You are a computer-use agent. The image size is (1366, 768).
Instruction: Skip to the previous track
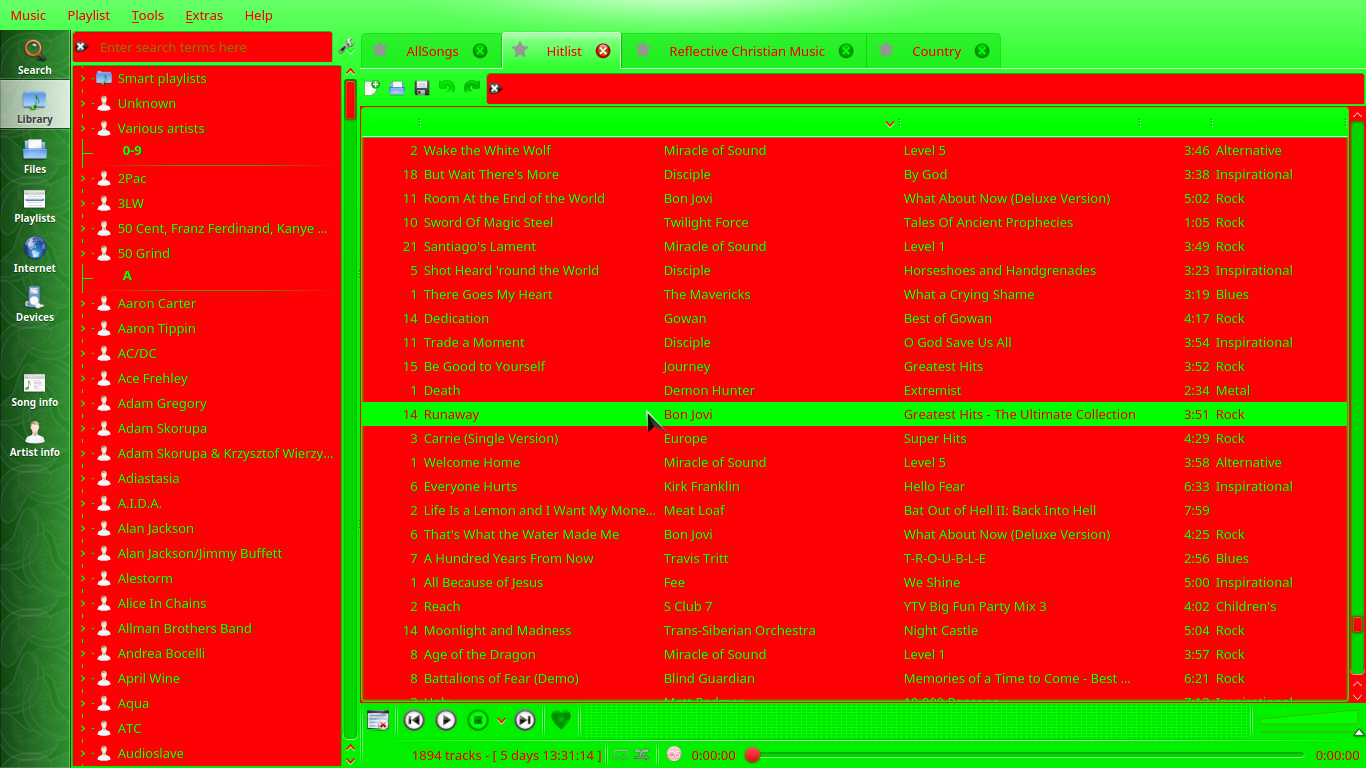click(414, 720)
